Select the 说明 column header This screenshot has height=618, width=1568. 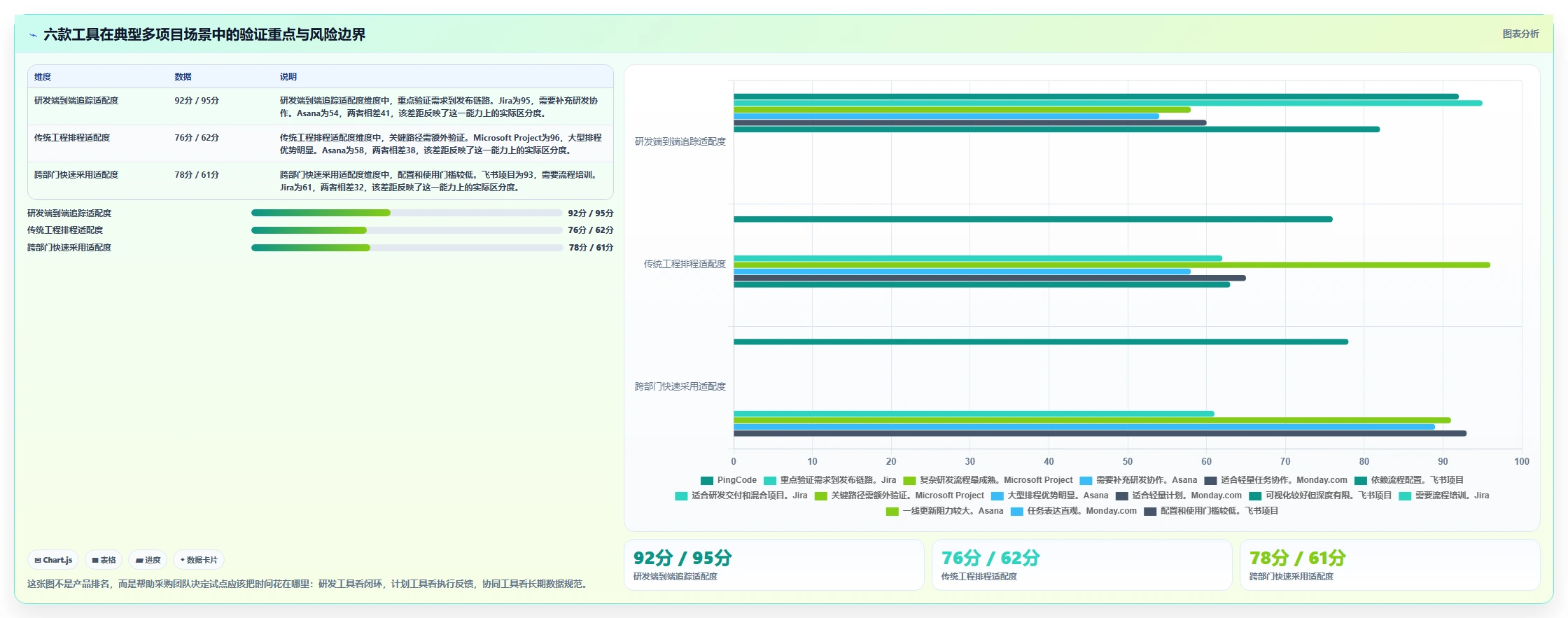pyautogui.click(x=288, y=77)
